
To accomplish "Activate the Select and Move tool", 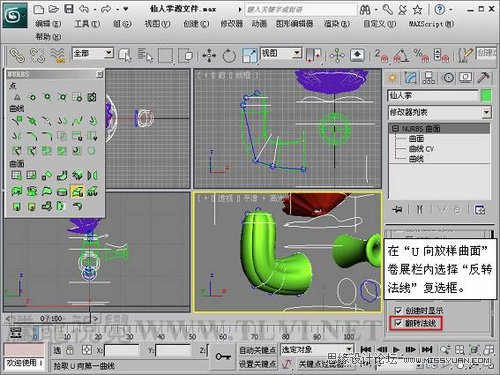I will pos(209,55).
